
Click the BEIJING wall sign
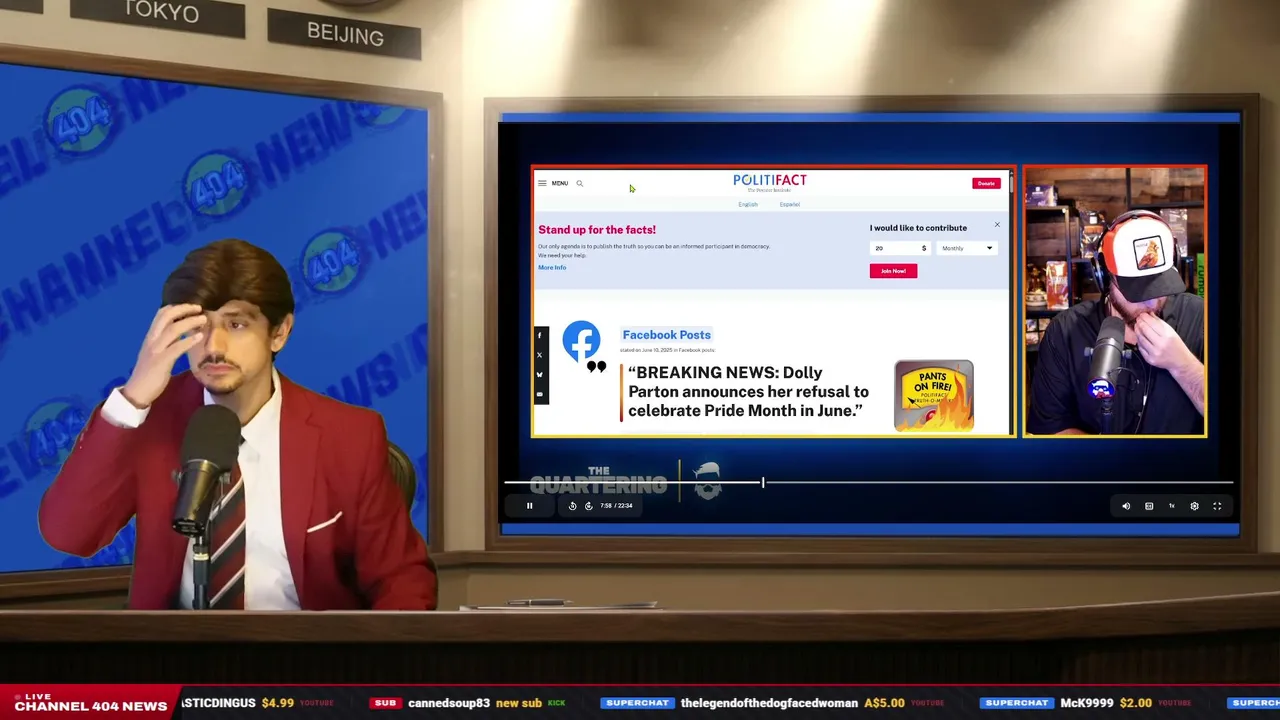click(345, 34)
